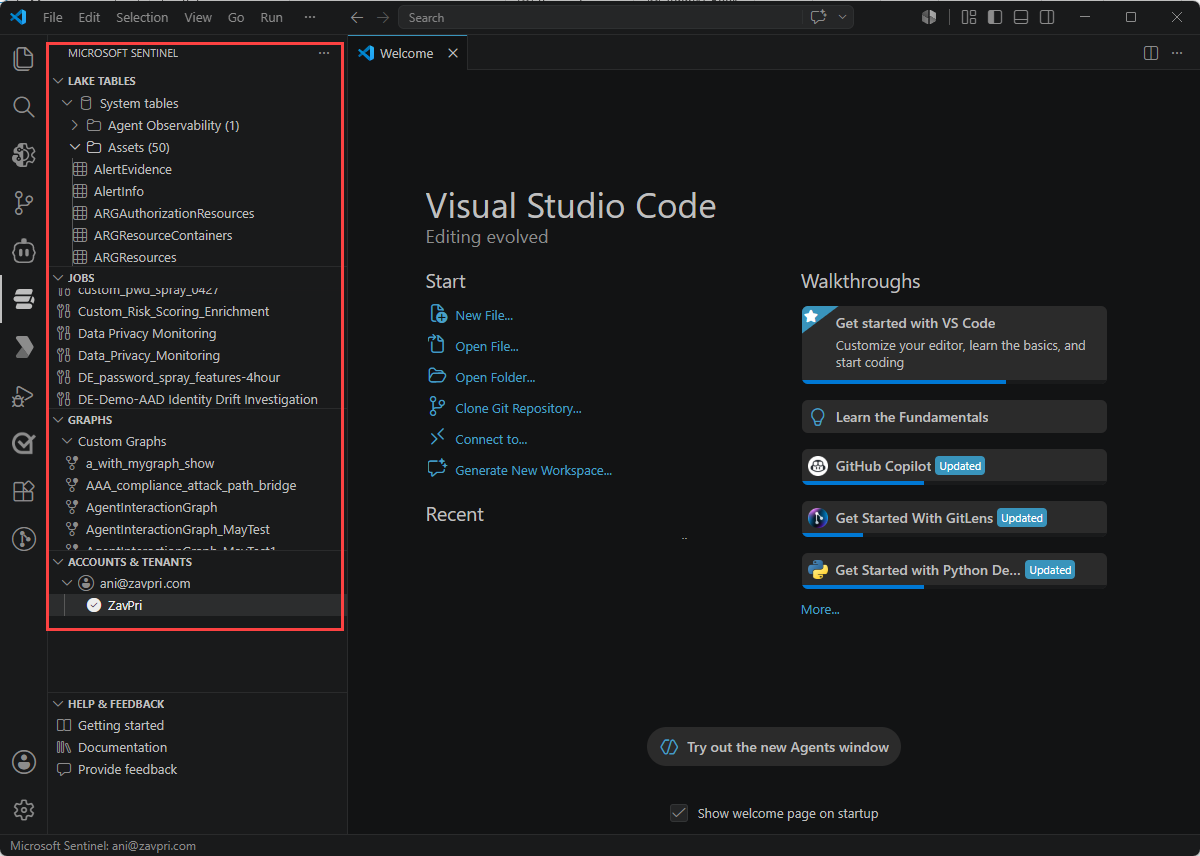Open the Search view in activity bar
The height and width of the screenshot is (856, 1200).
click(23, 107)
